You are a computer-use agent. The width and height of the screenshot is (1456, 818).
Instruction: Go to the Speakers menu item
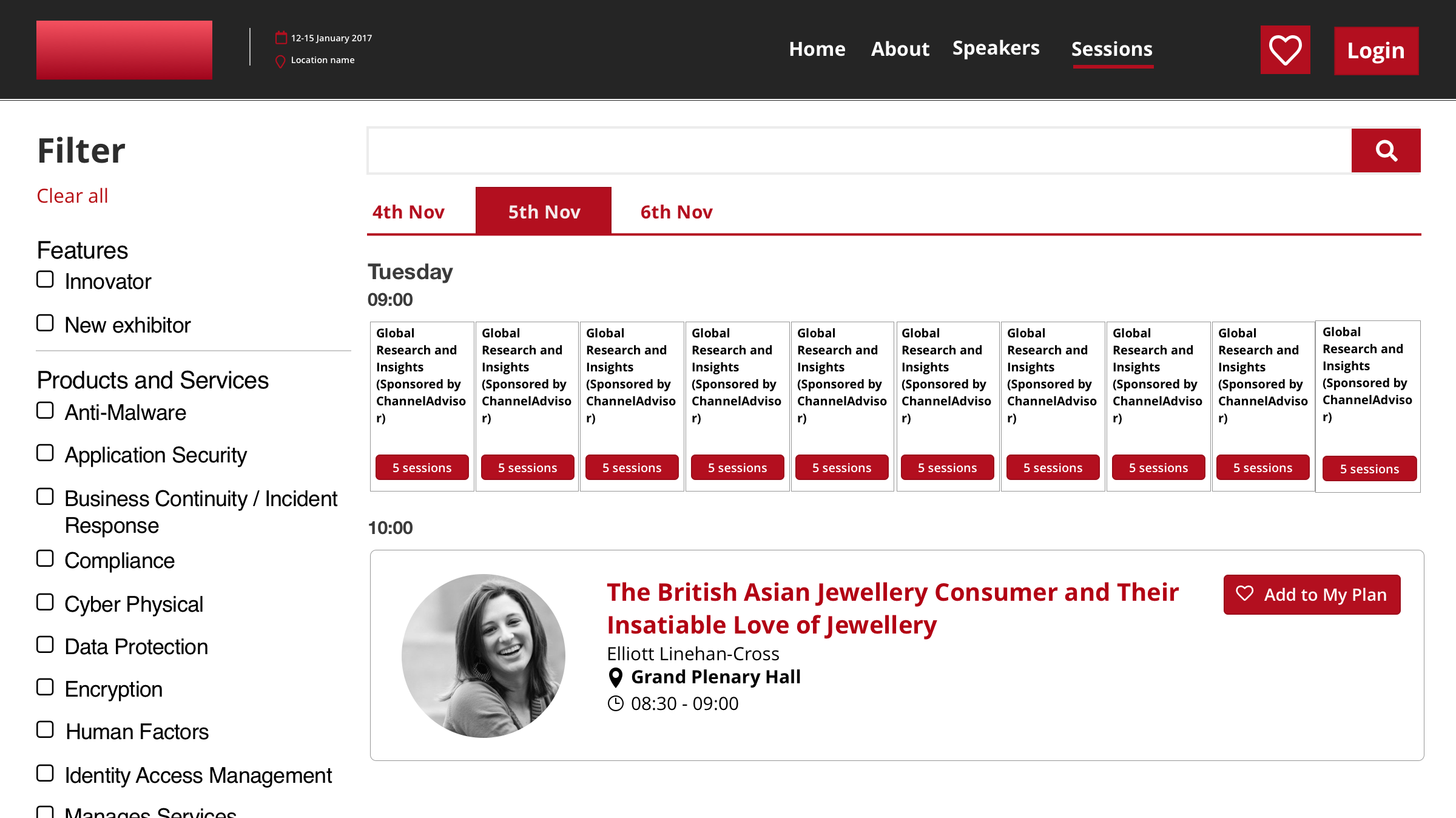pos(996,49)
